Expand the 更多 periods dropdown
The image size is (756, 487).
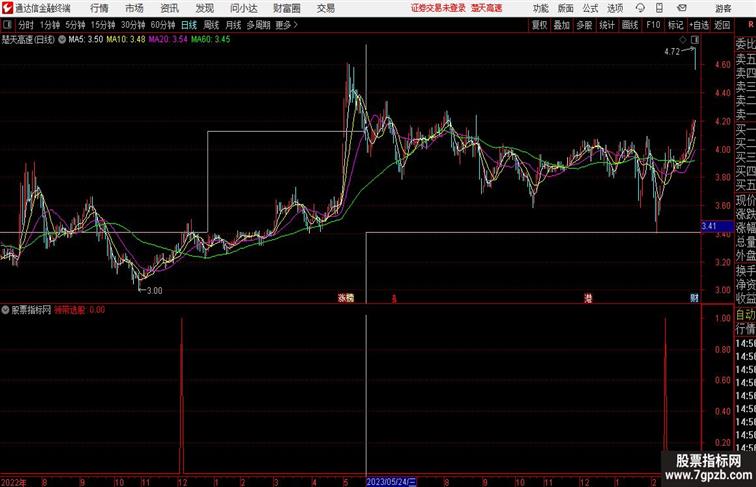pyautogui.click(x=286, y=25)
